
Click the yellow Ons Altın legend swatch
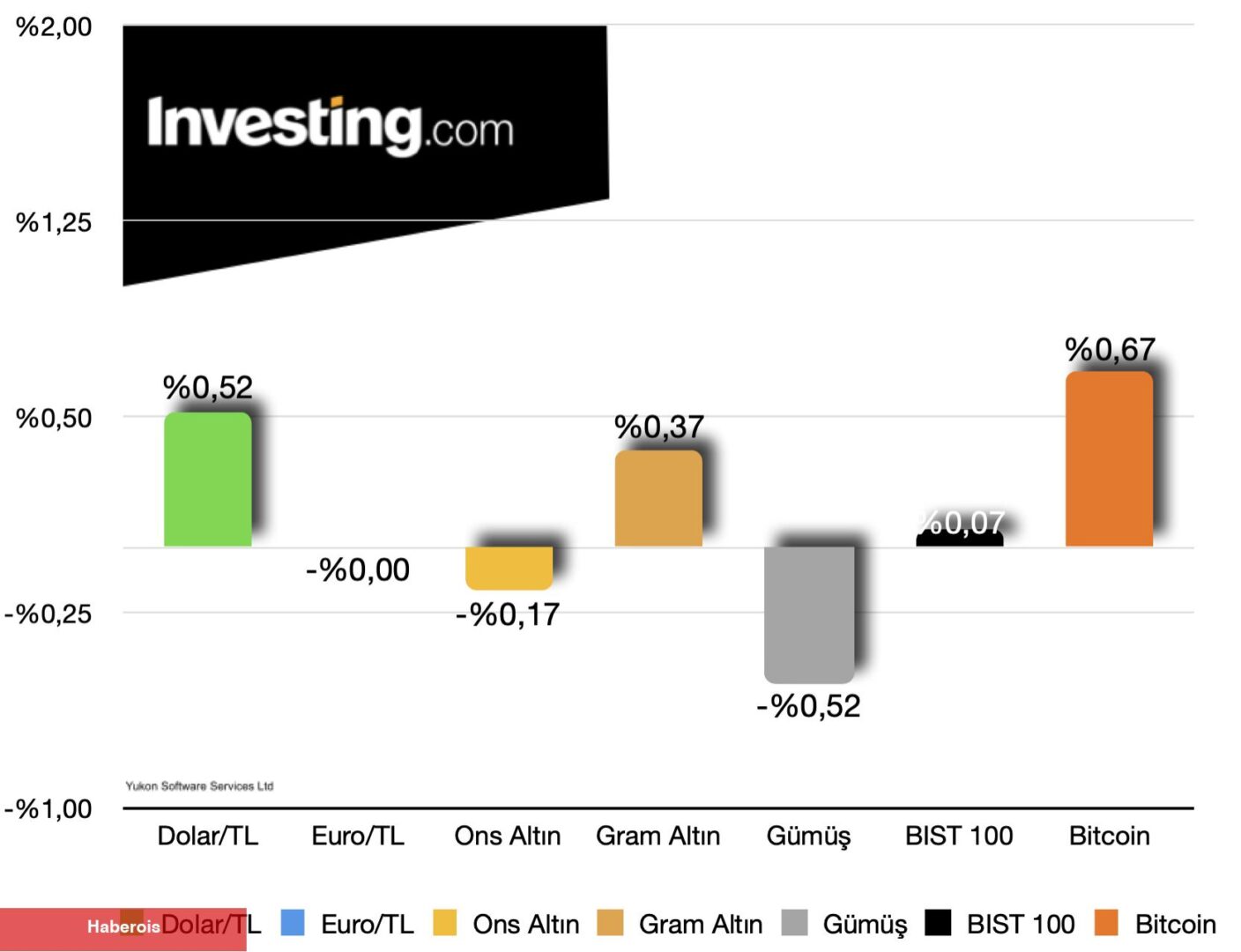click(445, 923)
